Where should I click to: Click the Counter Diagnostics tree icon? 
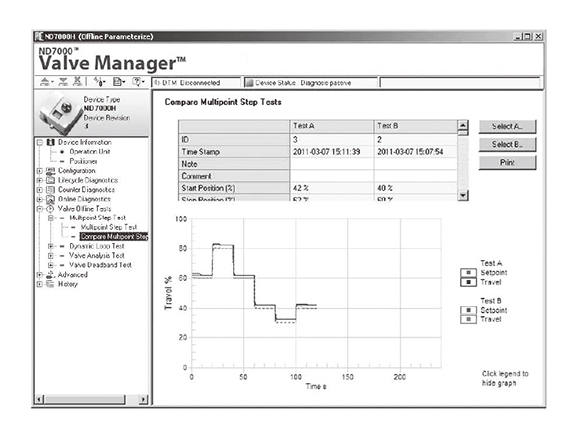50,190
